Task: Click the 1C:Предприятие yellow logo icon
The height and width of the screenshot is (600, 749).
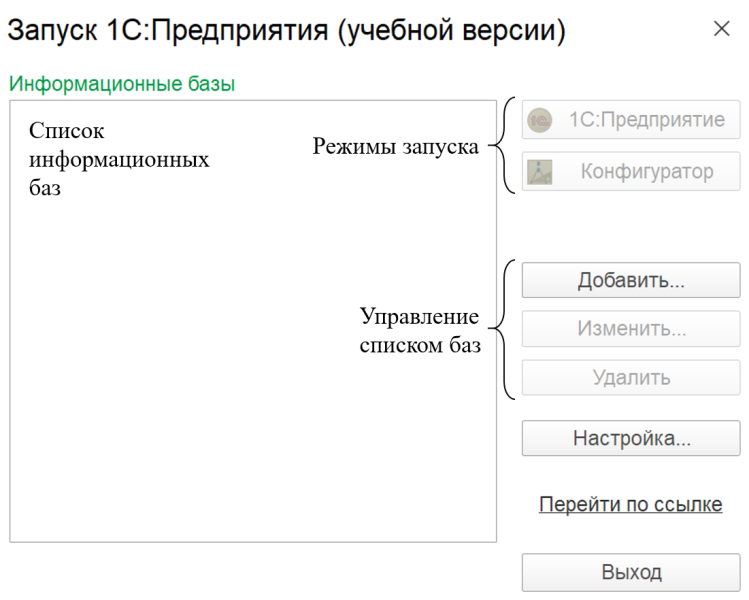Action: 540,120
